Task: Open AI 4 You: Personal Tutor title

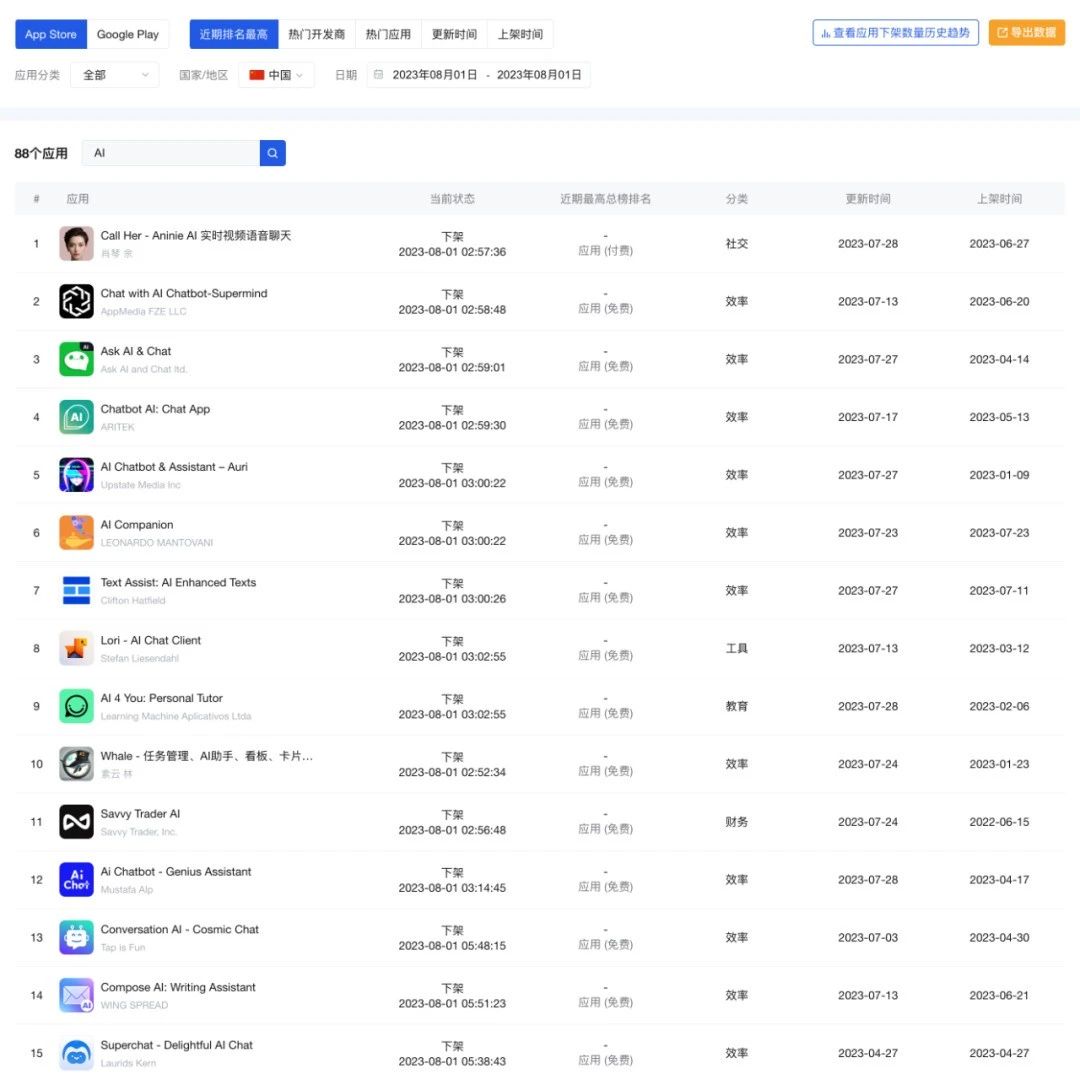Action: 161,698
